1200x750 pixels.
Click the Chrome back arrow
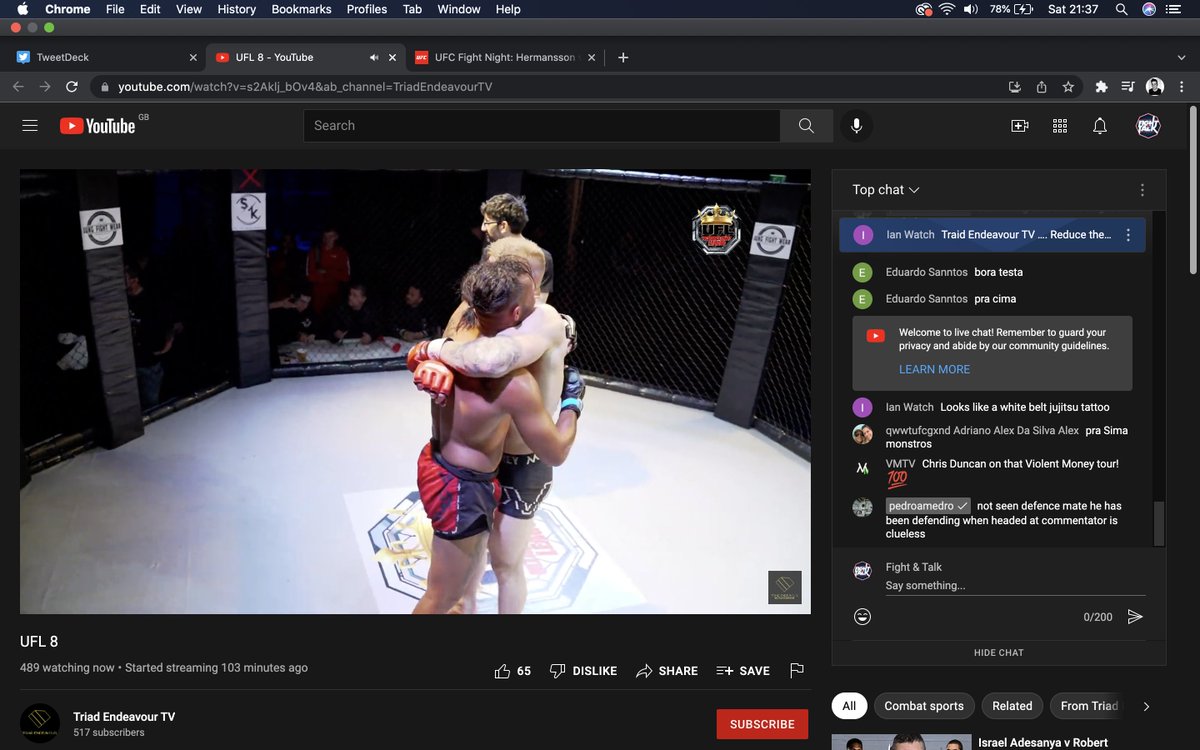point(18,87)
